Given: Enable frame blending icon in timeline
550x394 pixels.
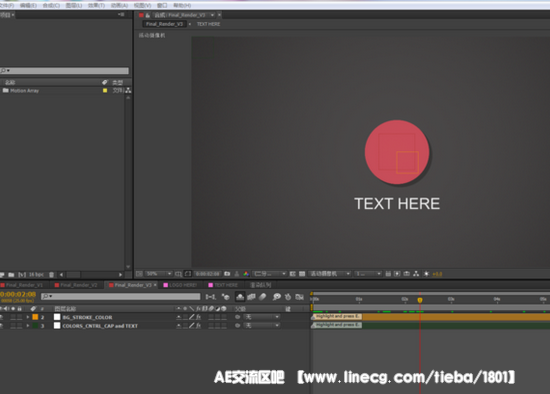Looking at the screenshot, I should pyautogui.click(x=251, y=297).
